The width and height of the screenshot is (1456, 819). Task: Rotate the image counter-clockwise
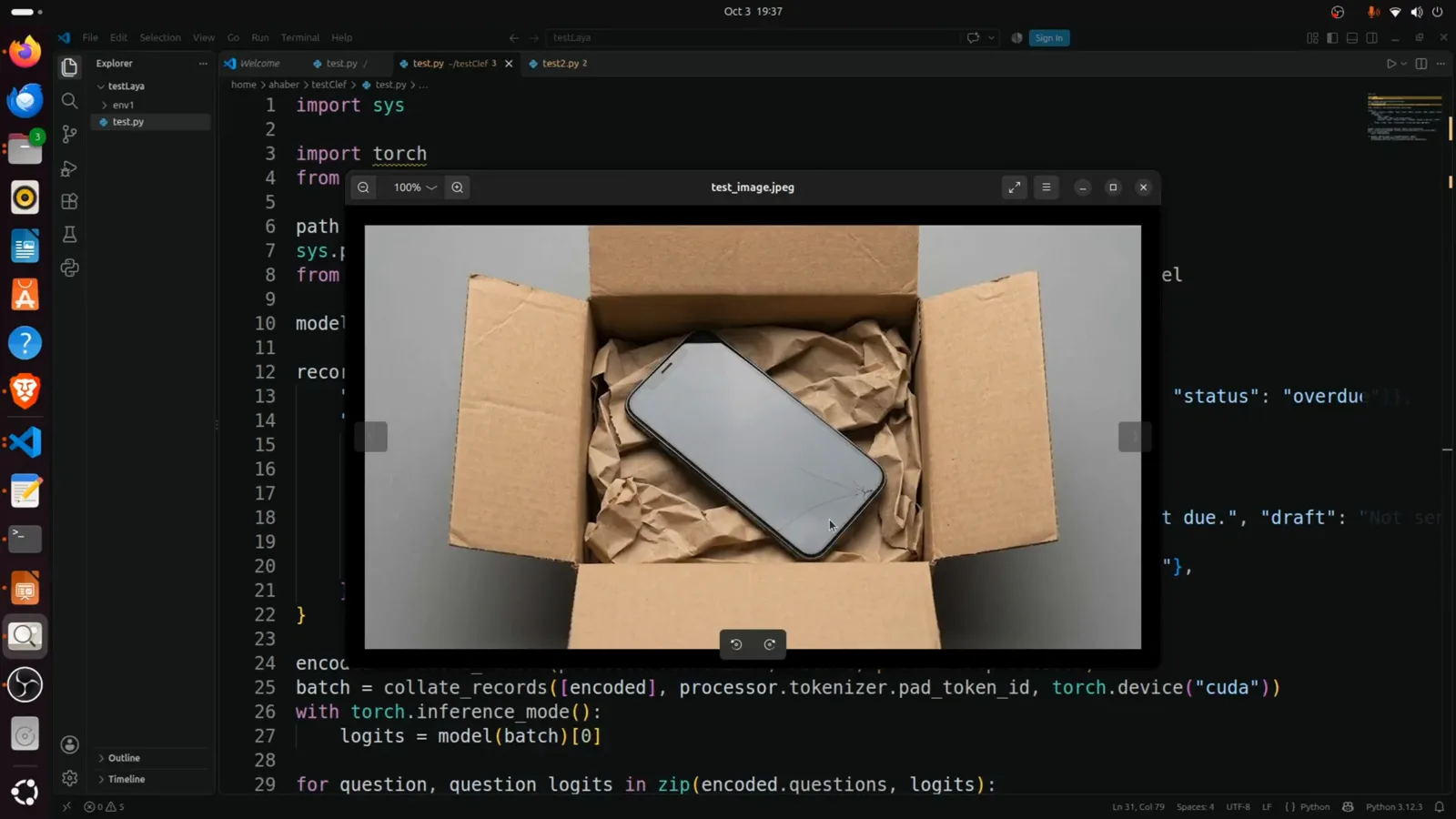coord(736,644)
